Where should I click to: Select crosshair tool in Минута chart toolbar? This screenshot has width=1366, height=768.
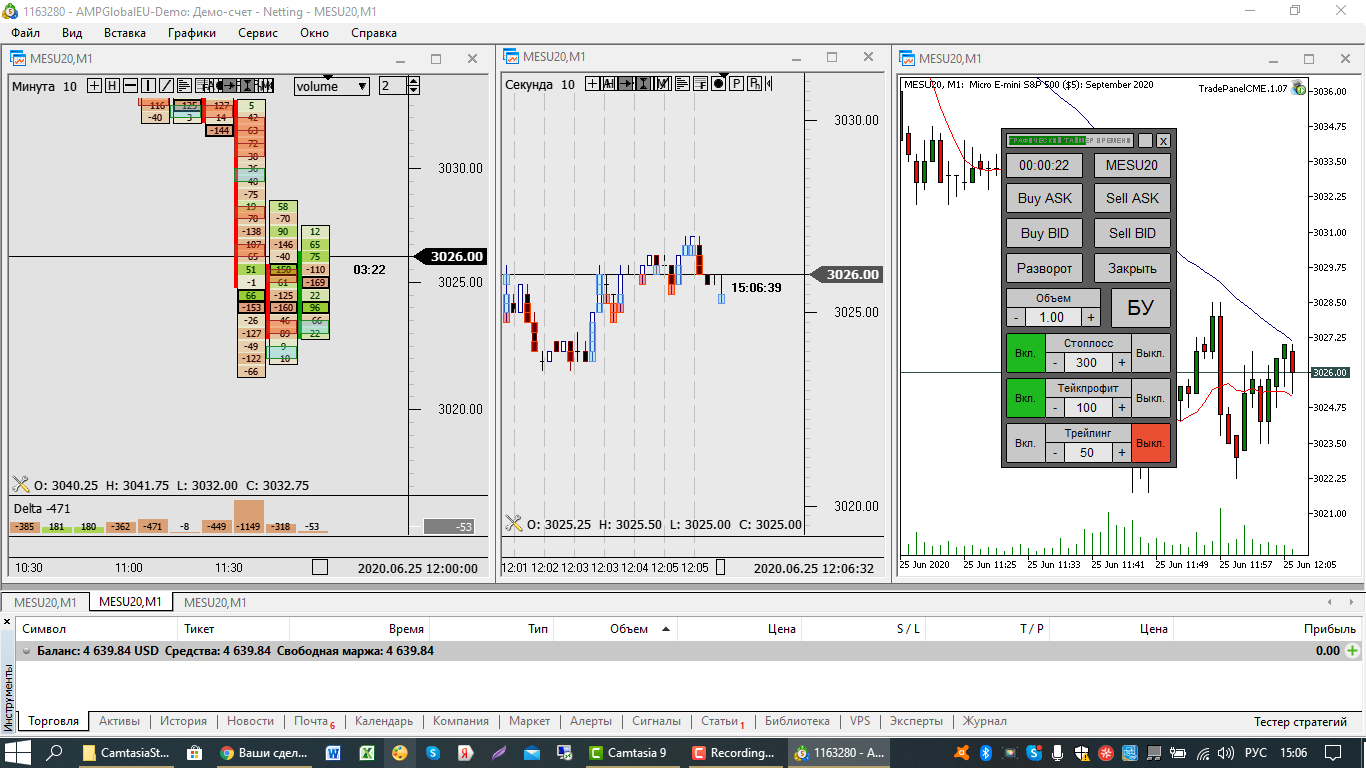tap(95, 86)
